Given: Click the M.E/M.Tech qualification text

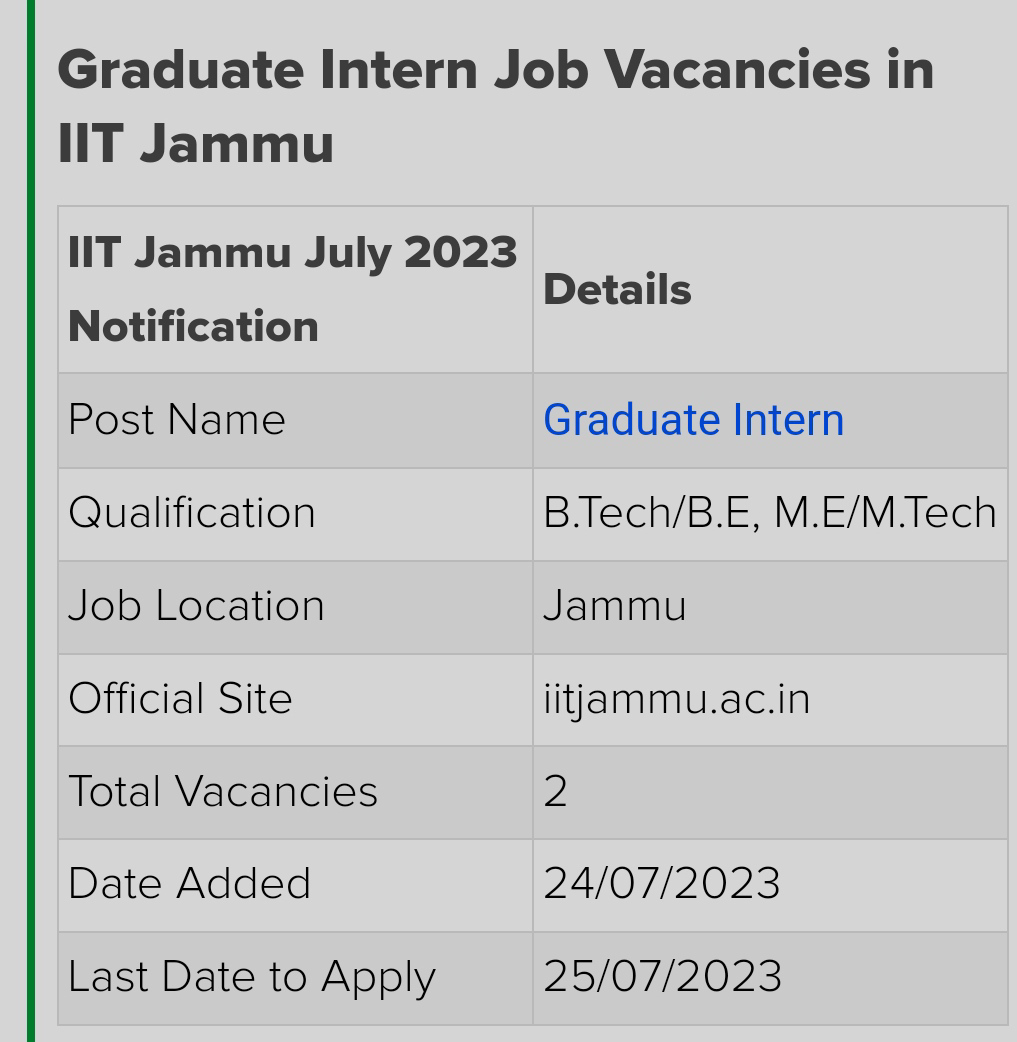Looking at the screenshot, I should coord(885,513).
